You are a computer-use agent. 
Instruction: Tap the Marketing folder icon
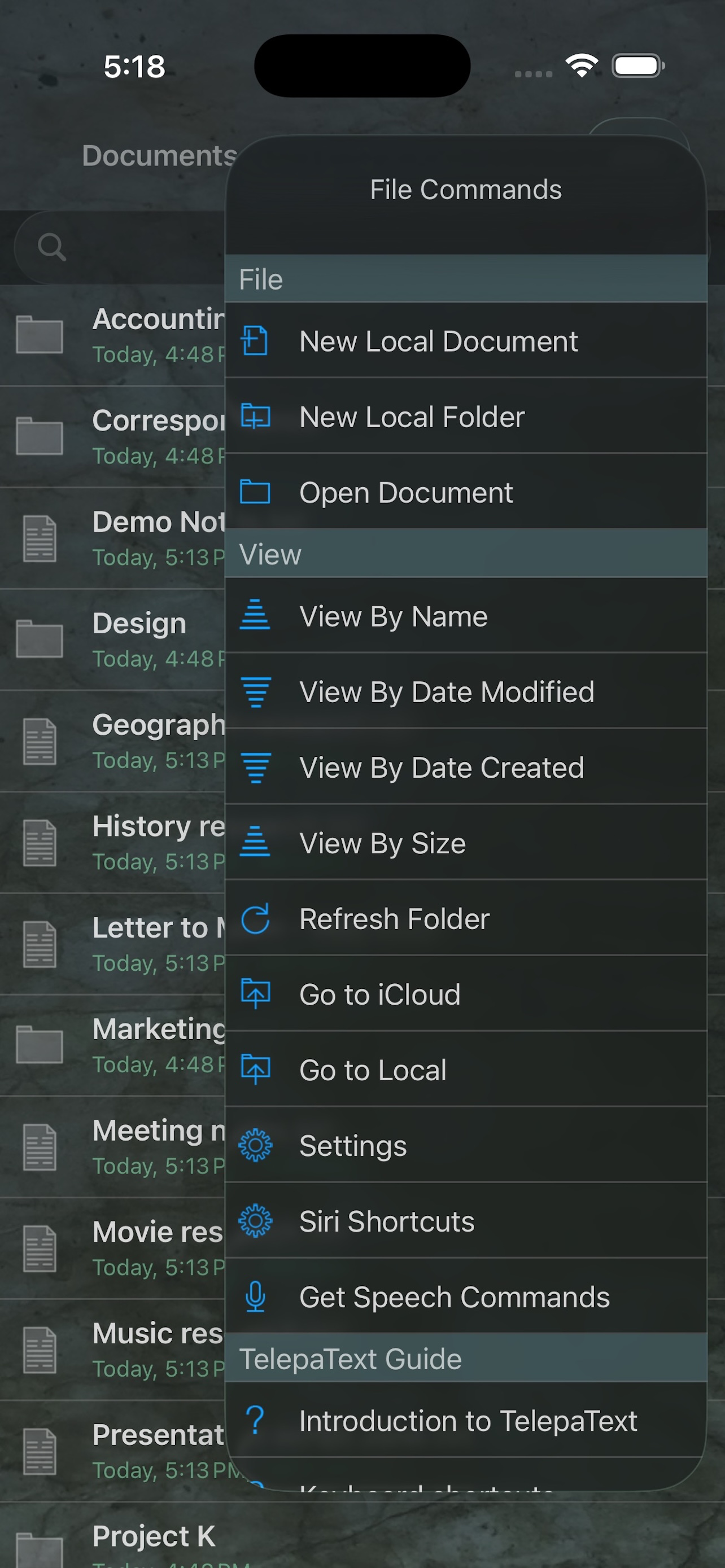(40, 1045)
